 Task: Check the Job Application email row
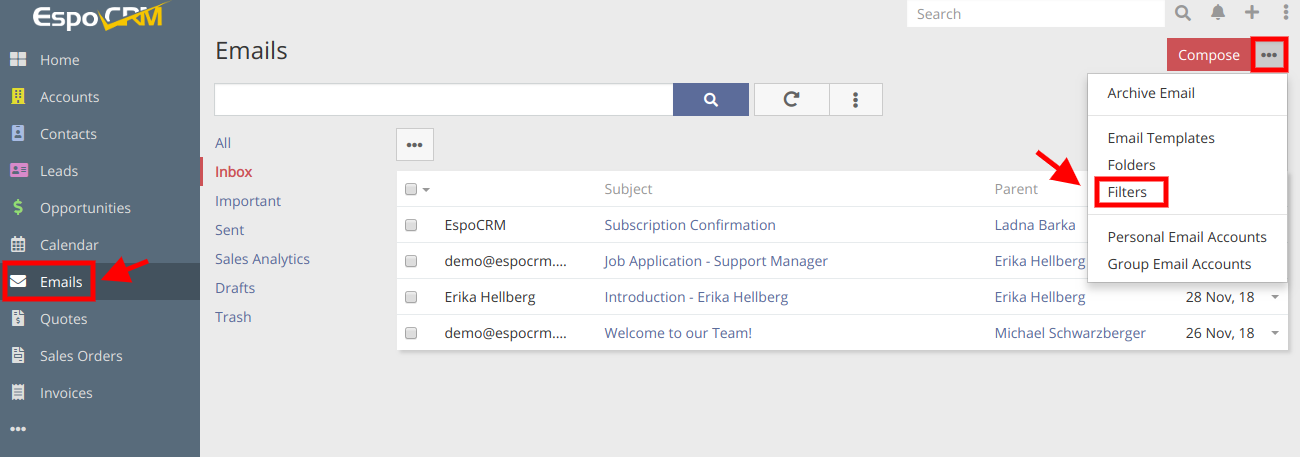pyautogui.click(x=411, y=261)
